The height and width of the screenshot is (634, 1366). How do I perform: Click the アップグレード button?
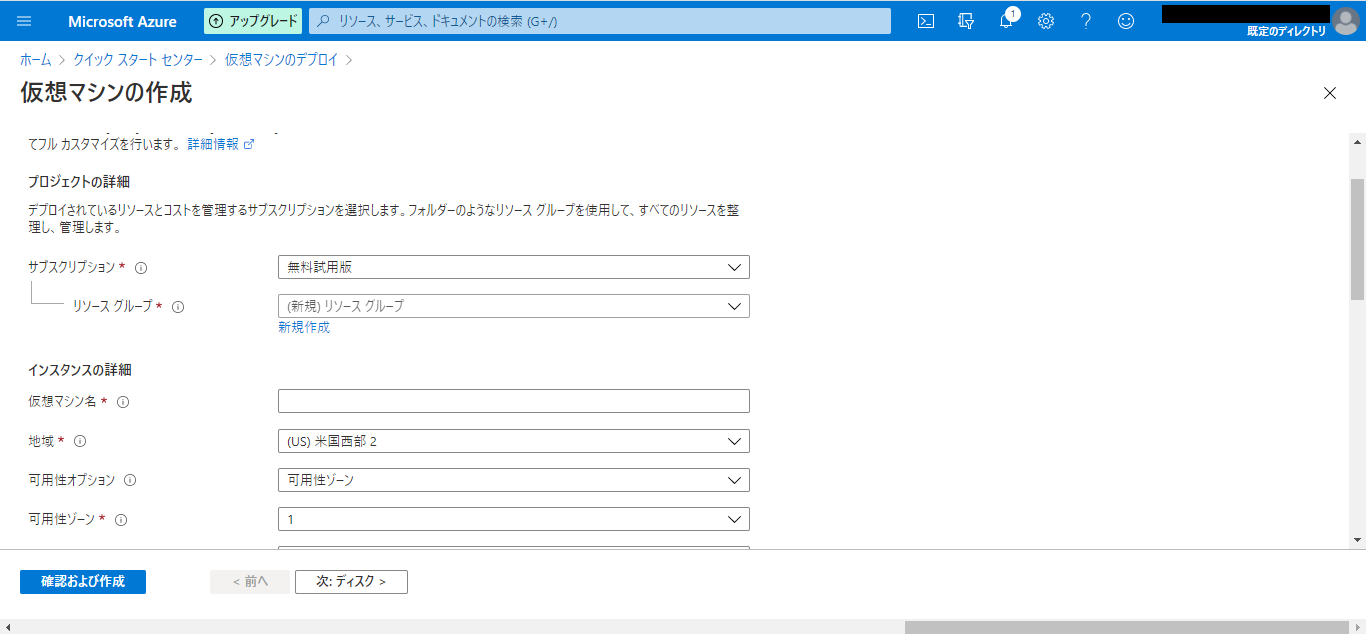253,21
